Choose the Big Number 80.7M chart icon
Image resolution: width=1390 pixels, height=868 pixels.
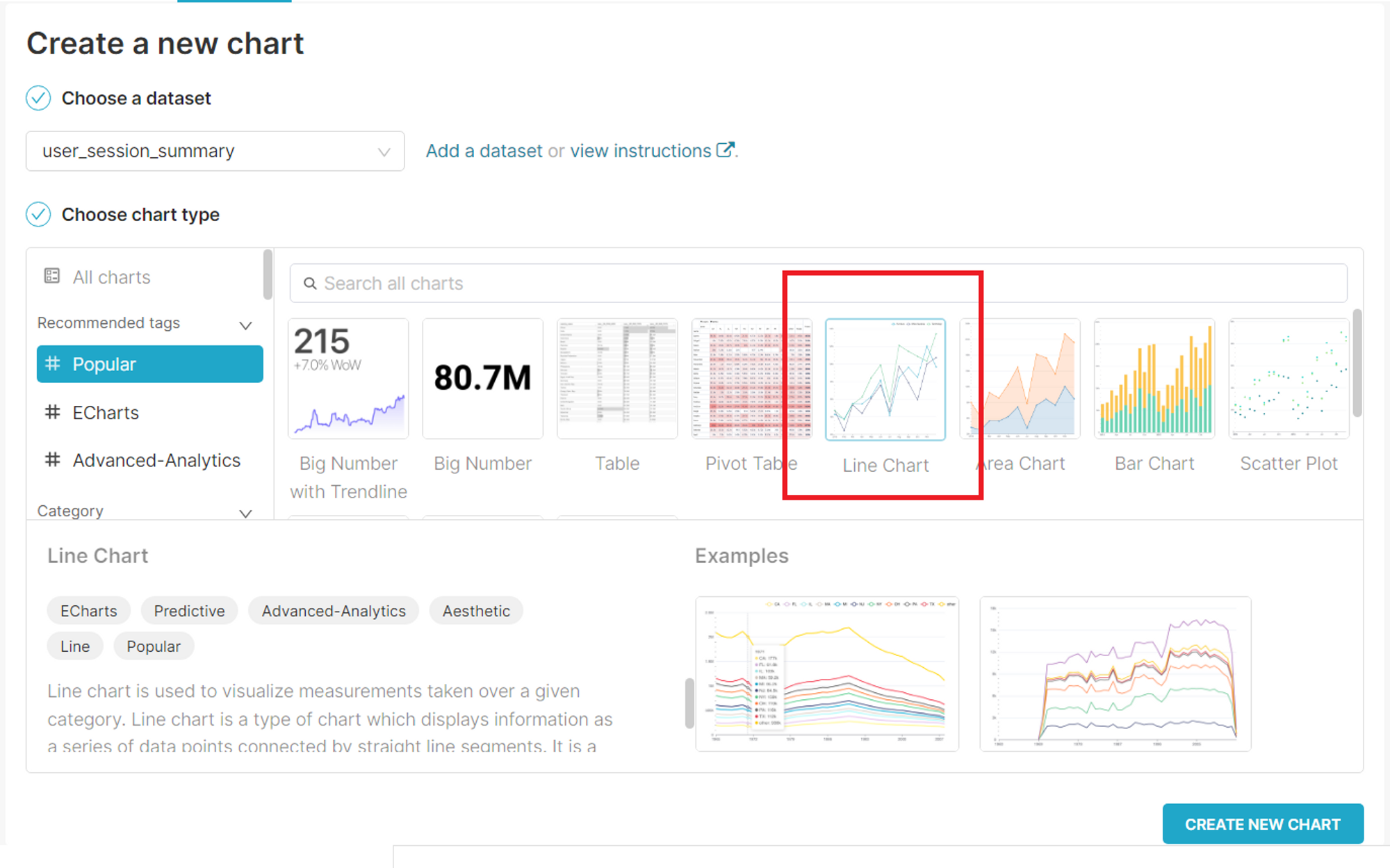tap(482, 379)
